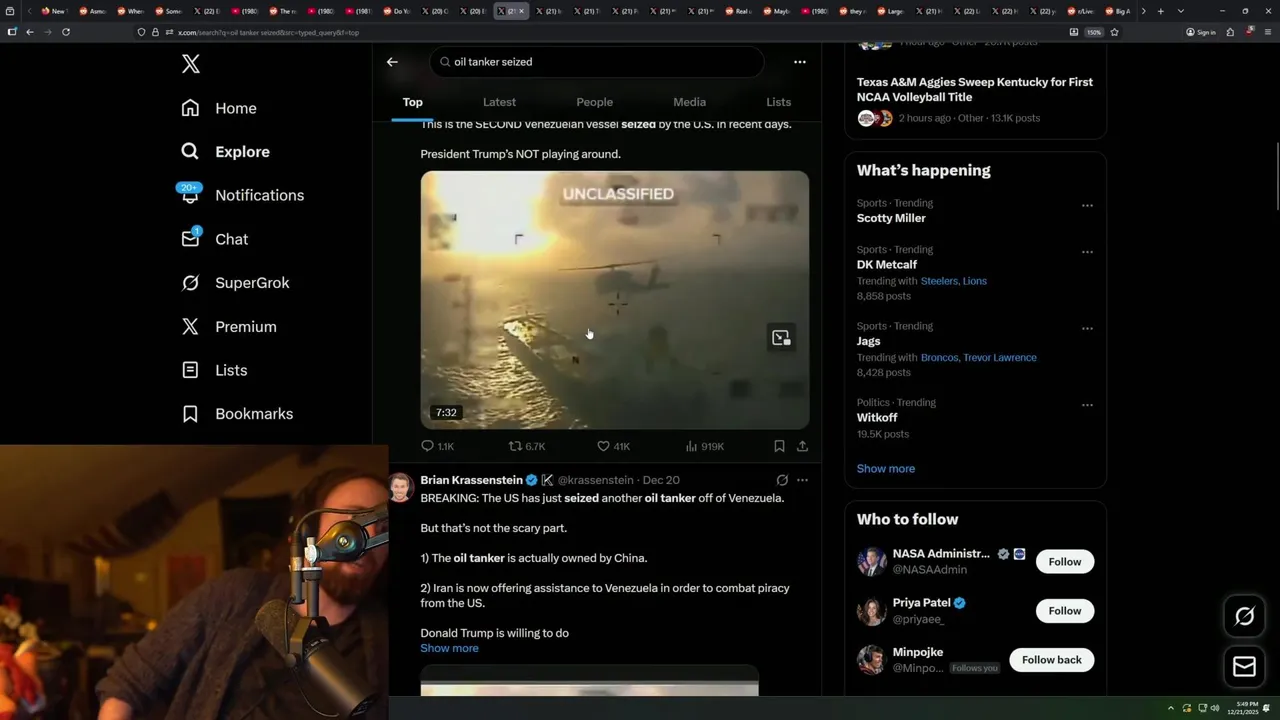Bookmark the video post
Viewport: 1280px width, 720px height.
point(779,446)
